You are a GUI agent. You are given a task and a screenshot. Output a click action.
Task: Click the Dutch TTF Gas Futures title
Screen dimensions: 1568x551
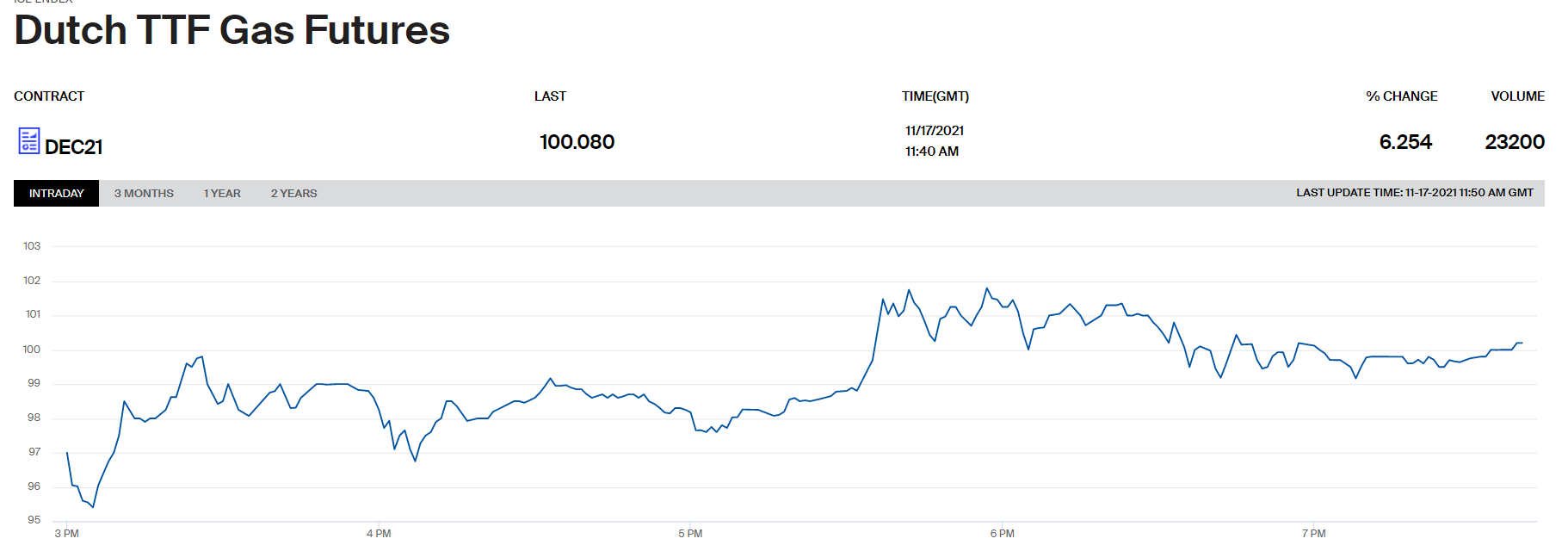(x=232, y=30)
